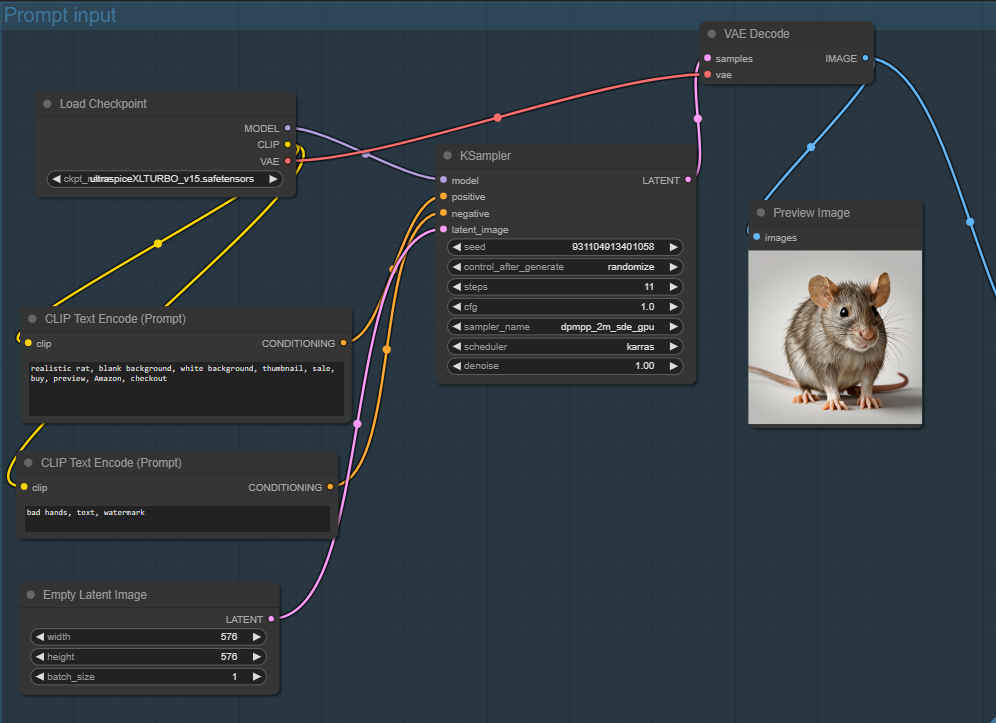996x723 pixels.
Task: Click the clip input socket of the 'bad hands' node
Action: (24, 487)
